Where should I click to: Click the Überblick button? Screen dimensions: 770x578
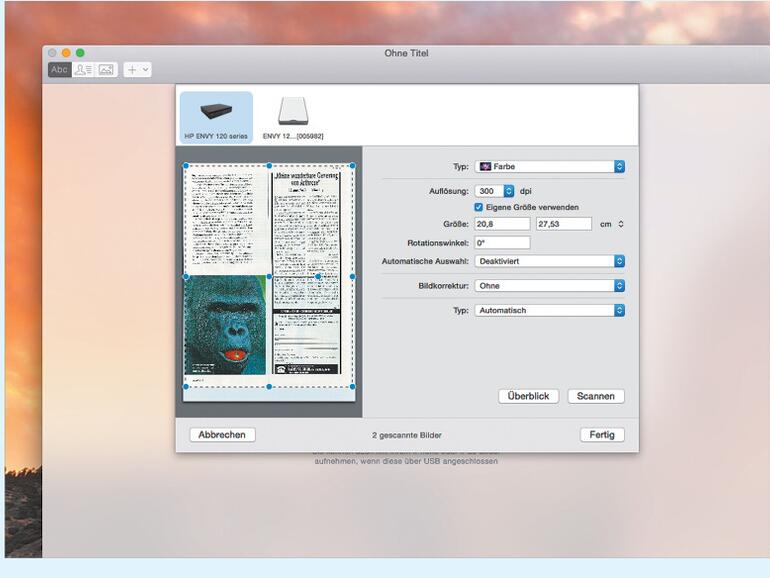(x=528, y=396)
